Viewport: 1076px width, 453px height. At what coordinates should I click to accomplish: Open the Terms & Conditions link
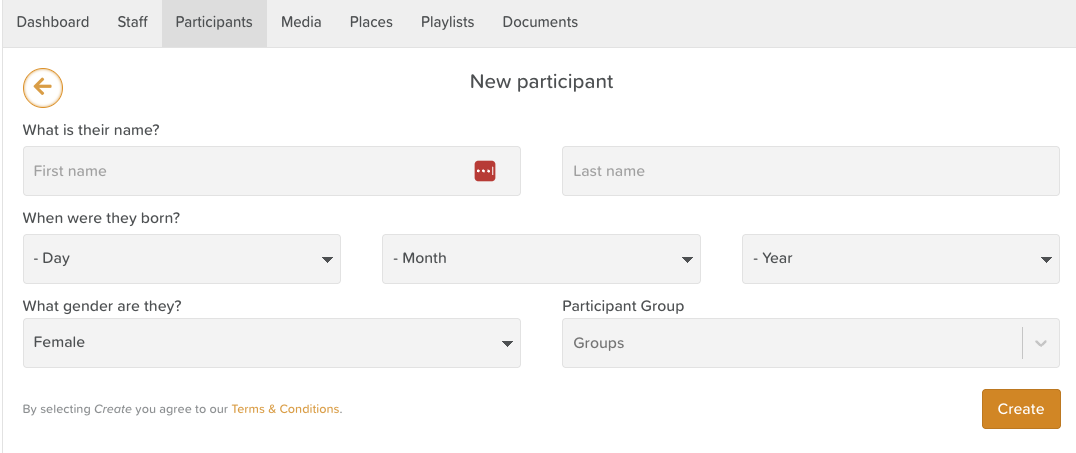point(285,409)
